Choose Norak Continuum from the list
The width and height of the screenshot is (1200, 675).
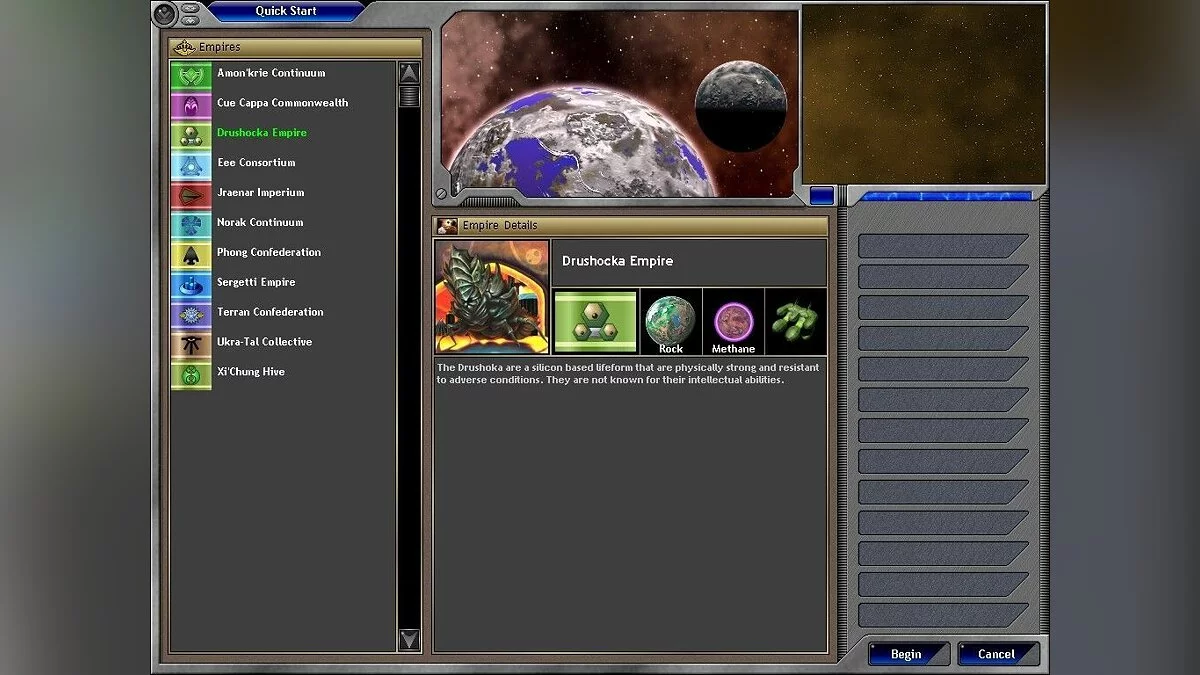[260, 223]
